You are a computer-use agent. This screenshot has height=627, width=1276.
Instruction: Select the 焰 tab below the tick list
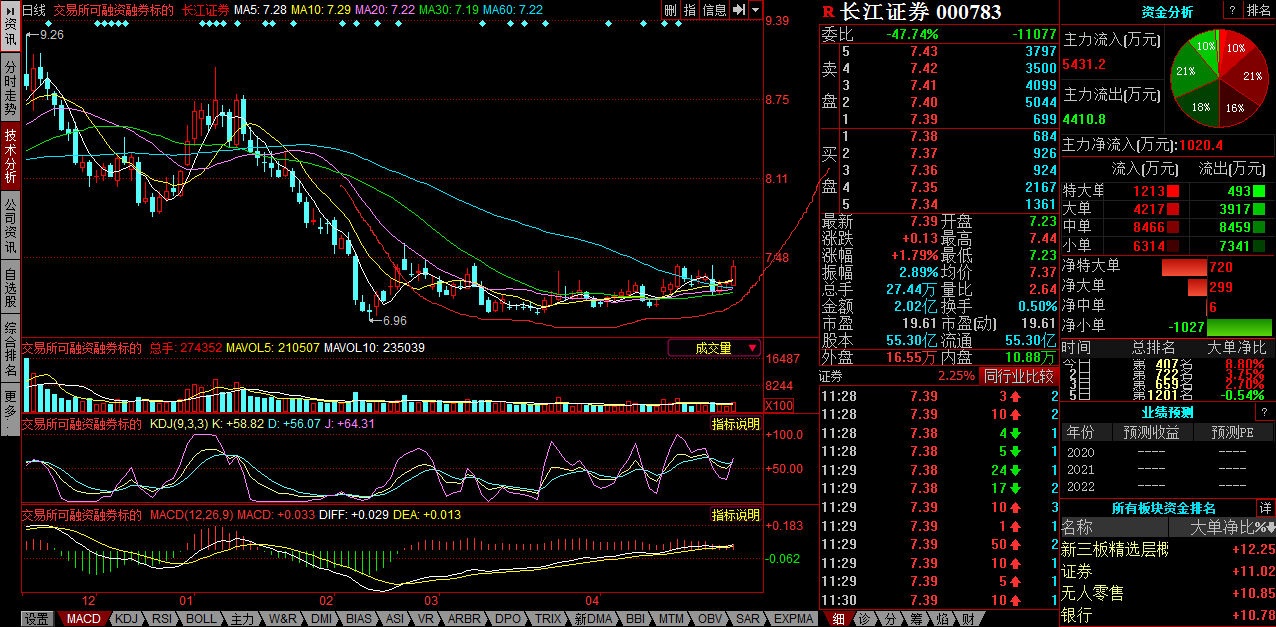coord(943,619)
